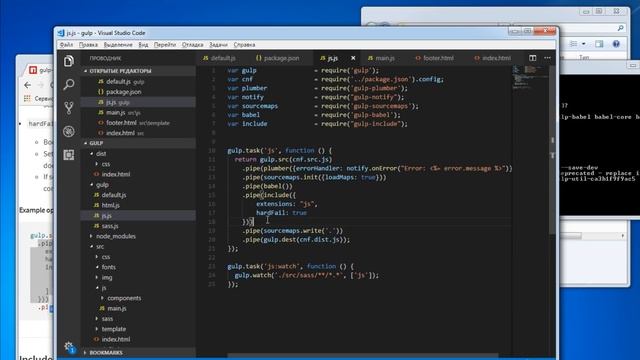Open sass.js in gulp folder
The height and width of the screenshot is (360, 640).
pos(138,226)
